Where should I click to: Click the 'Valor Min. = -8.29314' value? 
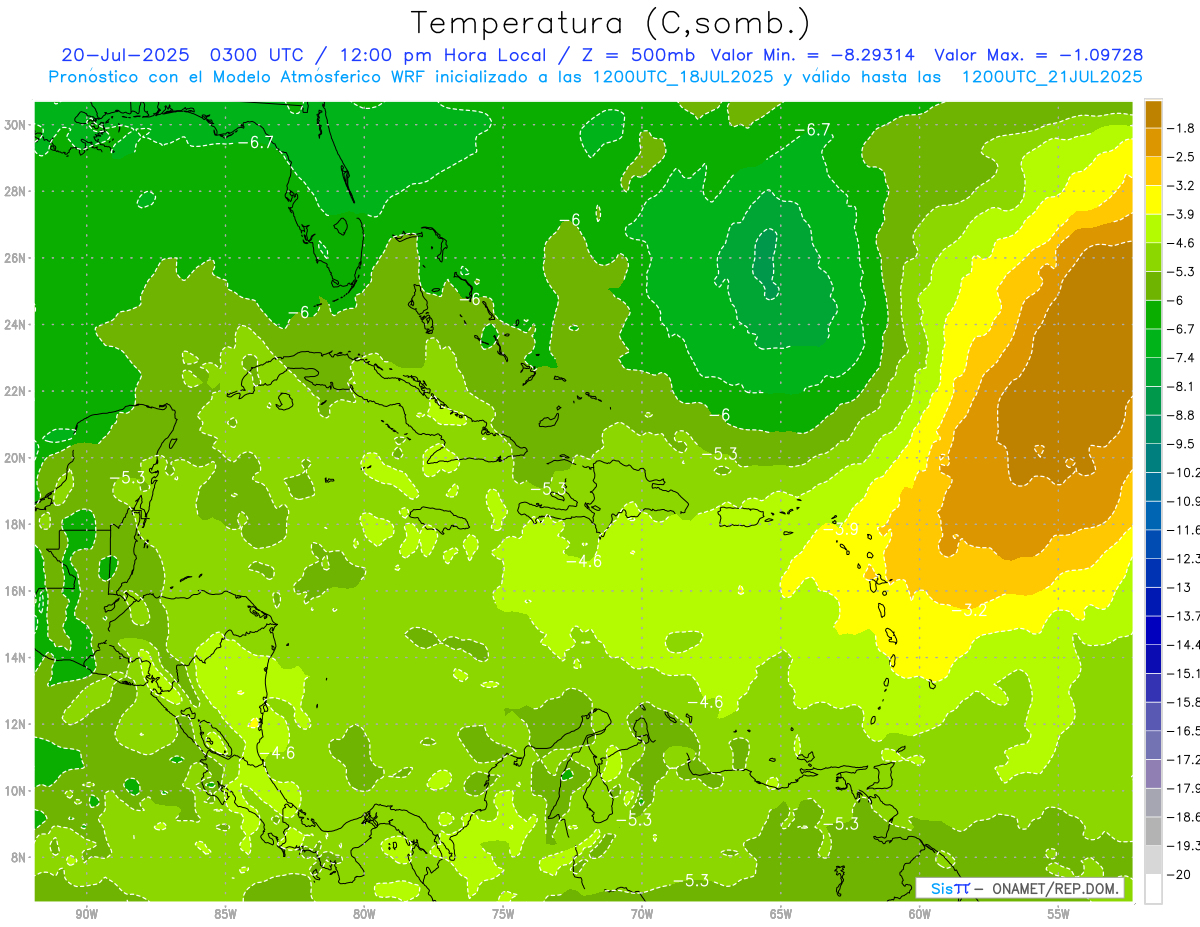pos(812,55)
